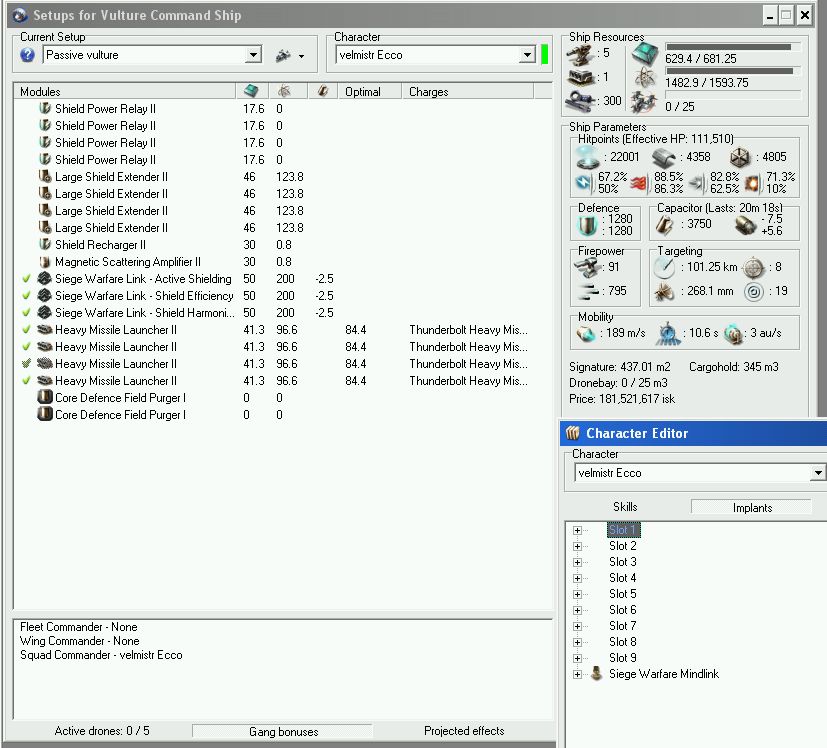Click the targeting range icon showing 101.25 km
This screenshot has height=748, width=827.
coord(665,267)
